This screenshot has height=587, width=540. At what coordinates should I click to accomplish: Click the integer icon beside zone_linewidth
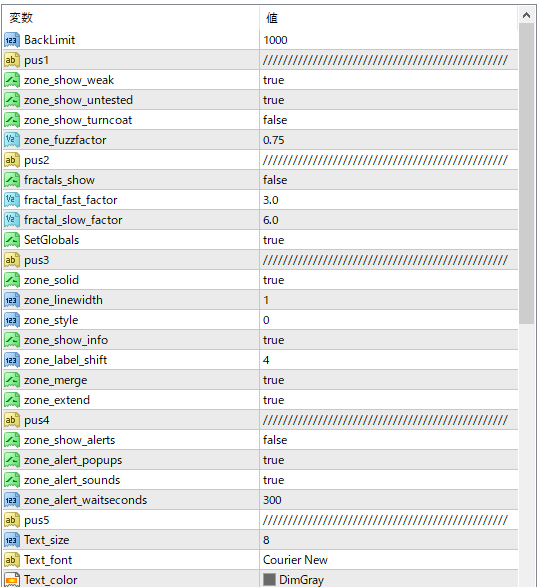(x=12, y=300)
